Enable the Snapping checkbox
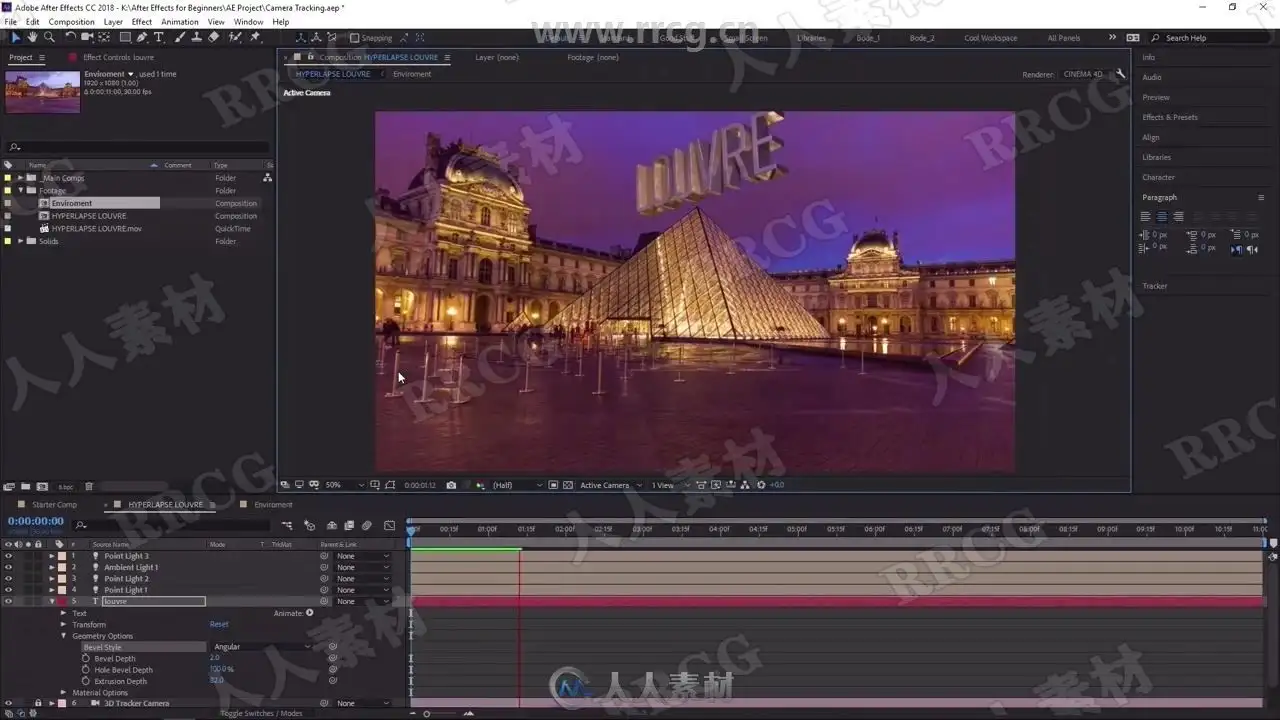The image size is (1280, 720). coord(354,38)
